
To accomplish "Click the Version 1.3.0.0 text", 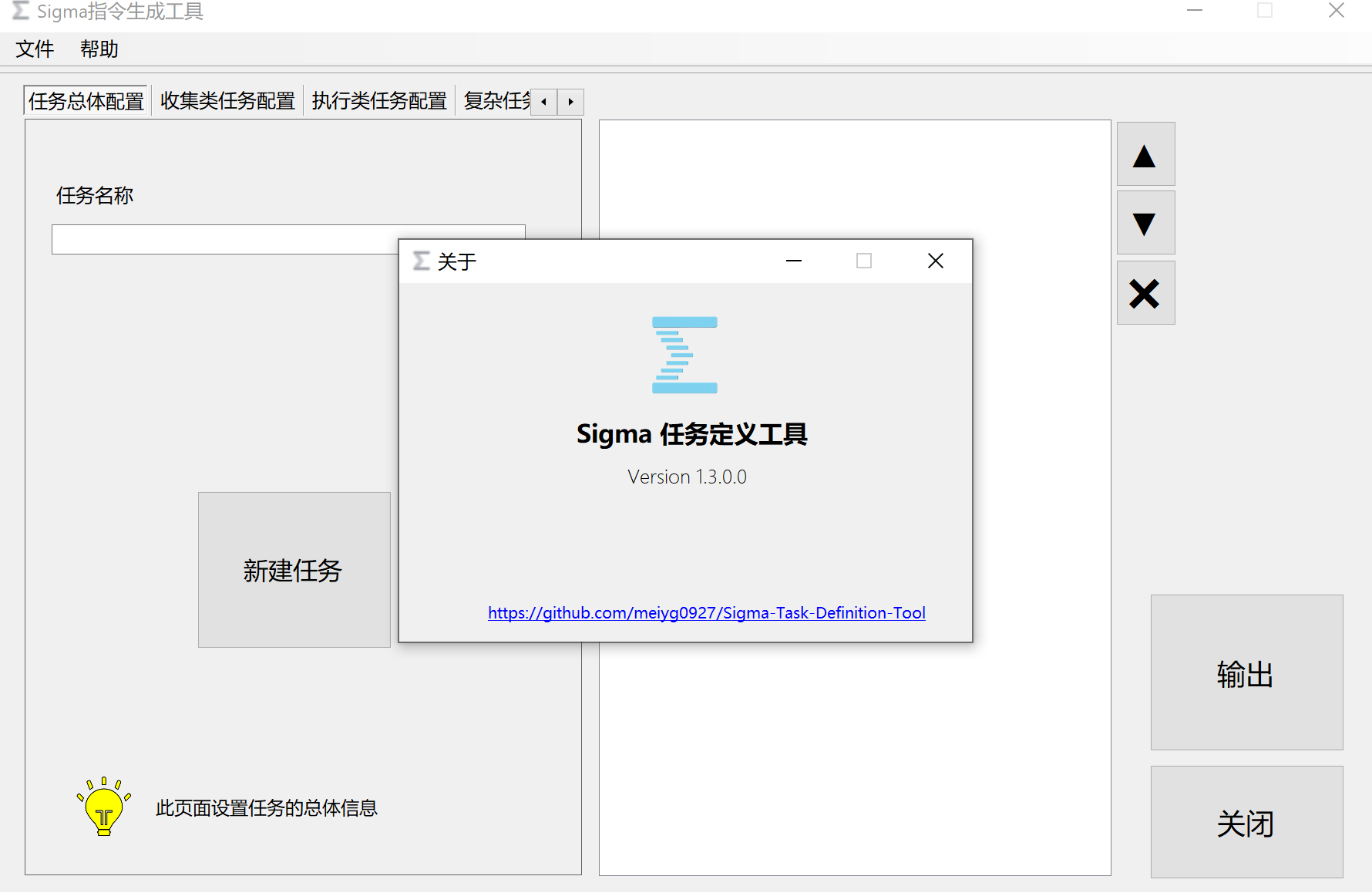I will coord(687,477).
